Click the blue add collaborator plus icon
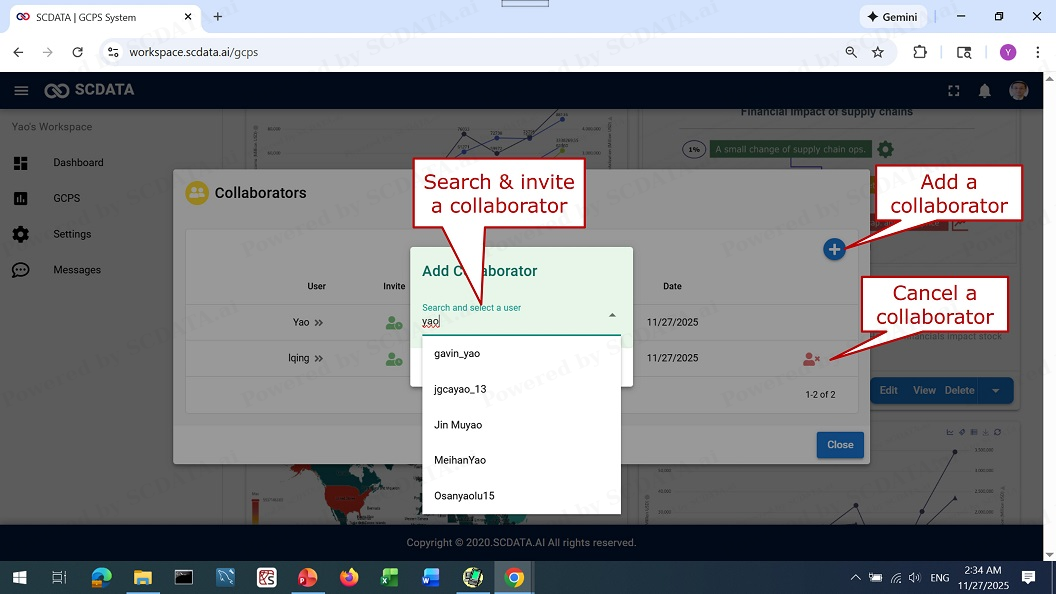Viewport: 1056px width, 594px height. [834, 249]
